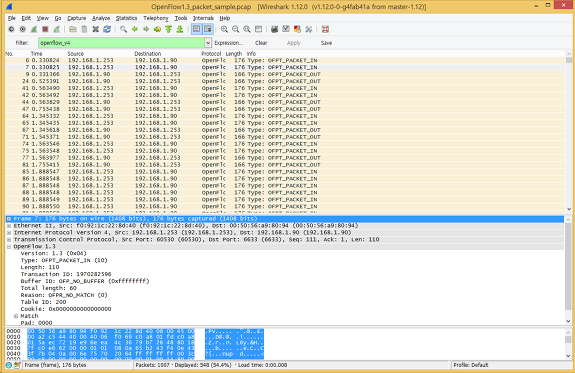Open a capture file

click(73, 29)
